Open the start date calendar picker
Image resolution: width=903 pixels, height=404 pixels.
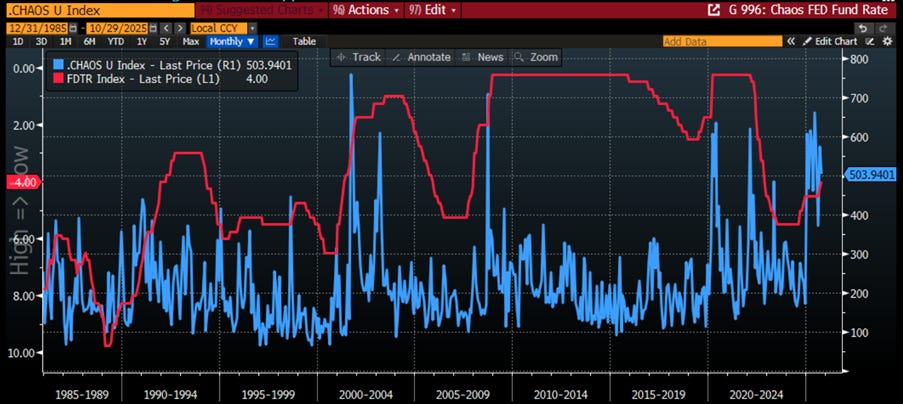(73, 28)
